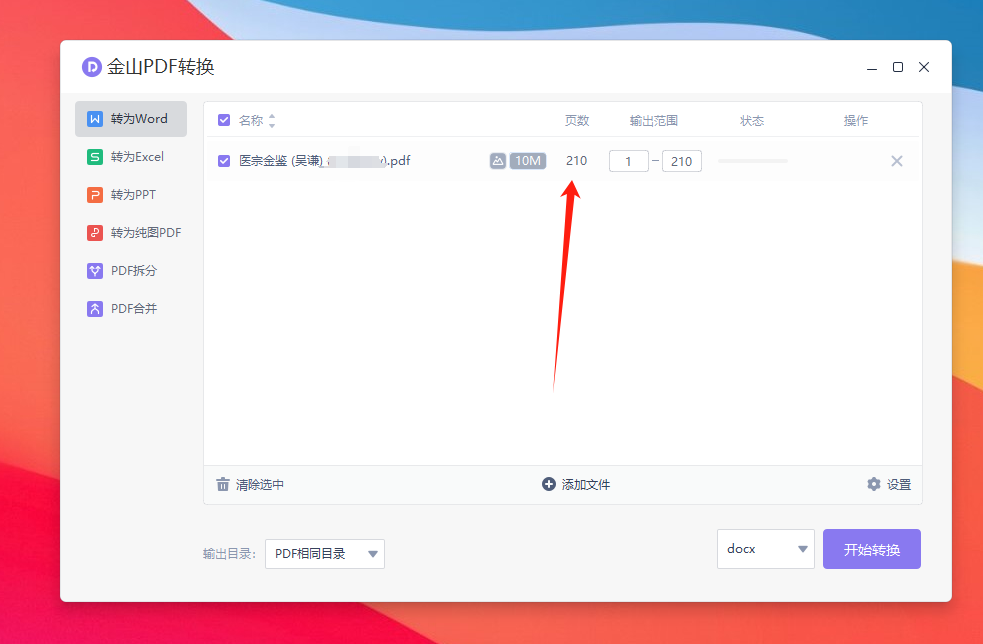Click the 名称 column header text
Viewport: 983px width, 644px height.
coord(251,120)
